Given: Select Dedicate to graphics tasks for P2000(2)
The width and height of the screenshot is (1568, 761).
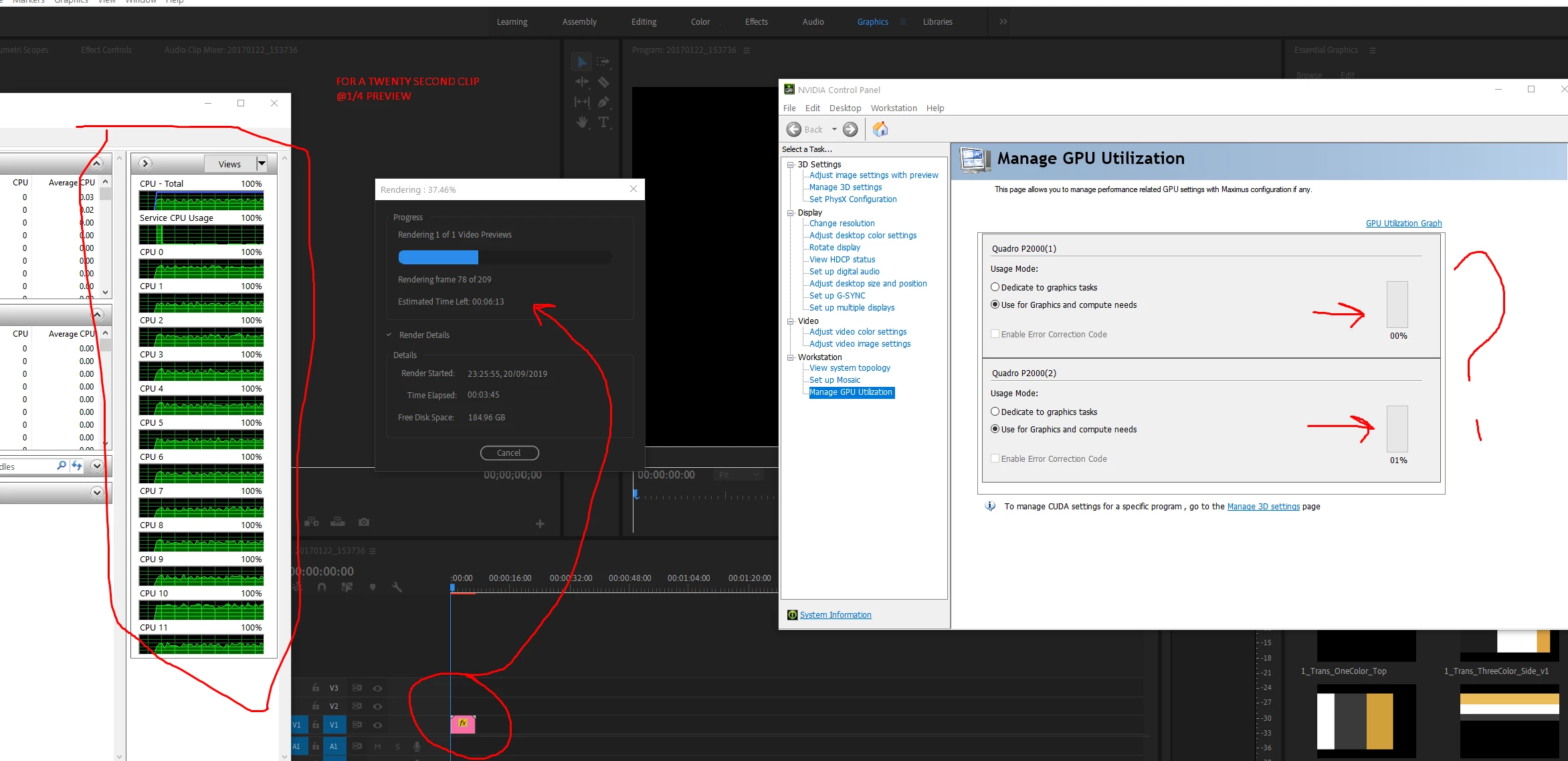Looking at the screenshot, I should [995, 412].
